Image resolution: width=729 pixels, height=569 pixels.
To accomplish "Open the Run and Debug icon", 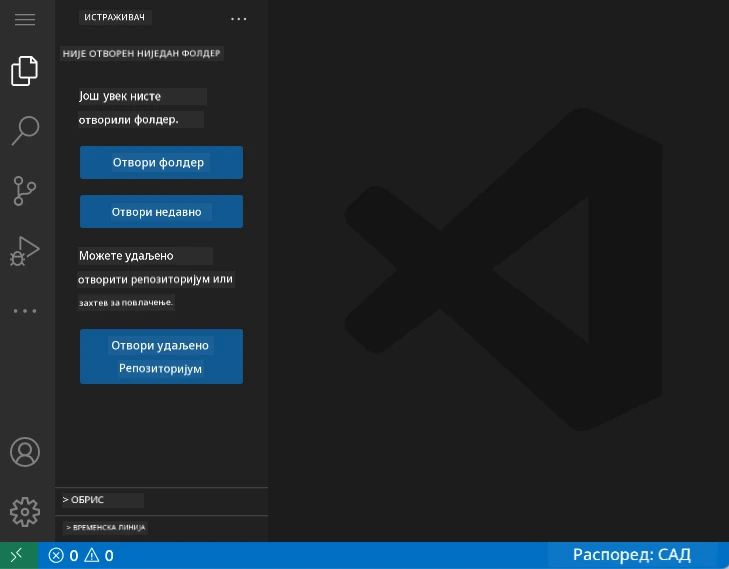I will tap(25, 251).
